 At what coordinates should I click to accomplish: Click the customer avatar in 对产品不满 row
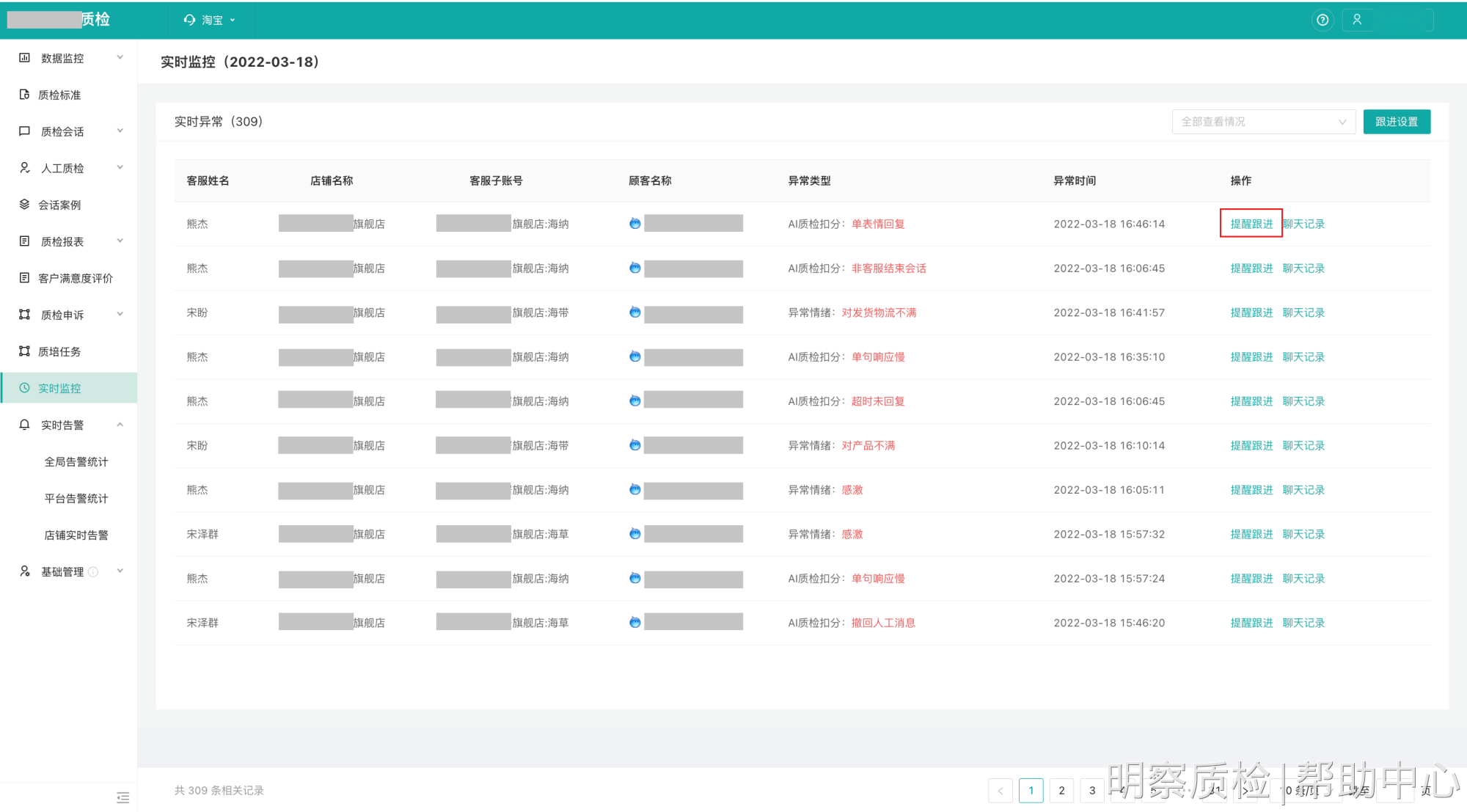(x=634, y=445)
